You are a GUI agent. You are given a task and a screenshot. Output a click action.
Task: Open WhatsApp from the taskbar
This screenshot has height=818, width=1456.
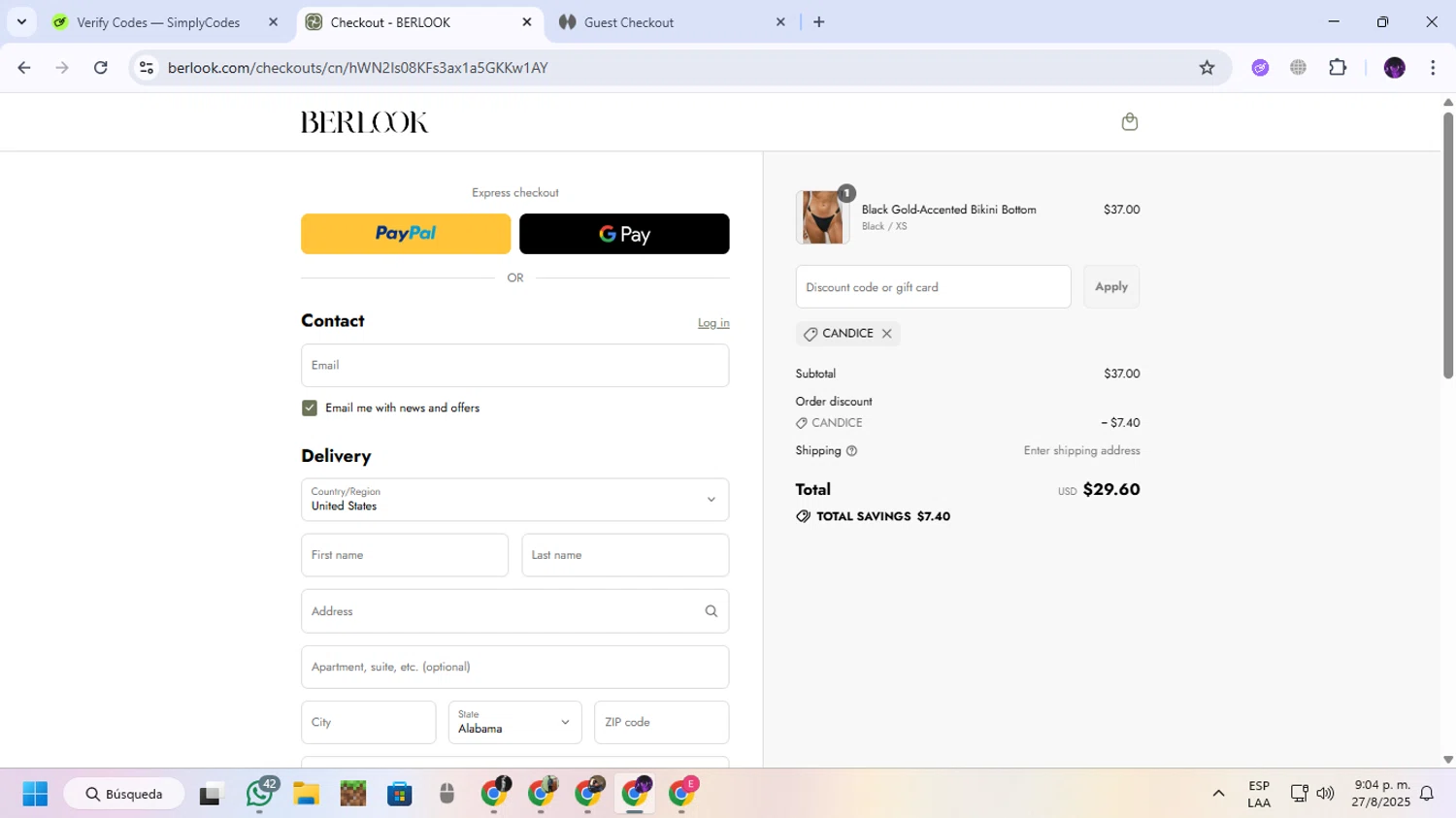(x=260, y=794)
